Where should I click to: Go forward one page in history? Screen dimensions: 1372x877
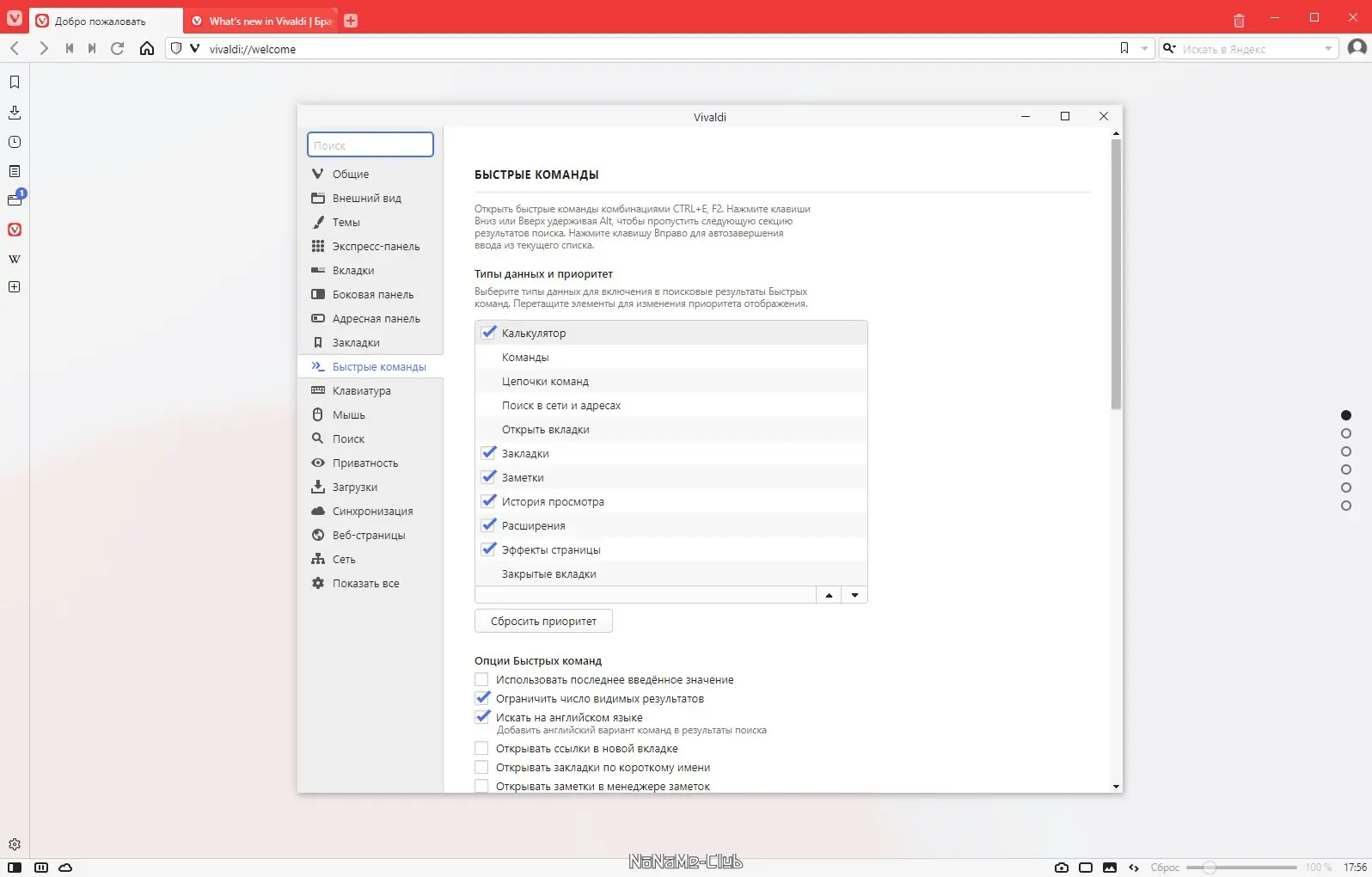pyautogui.click(x=43, y=48)
